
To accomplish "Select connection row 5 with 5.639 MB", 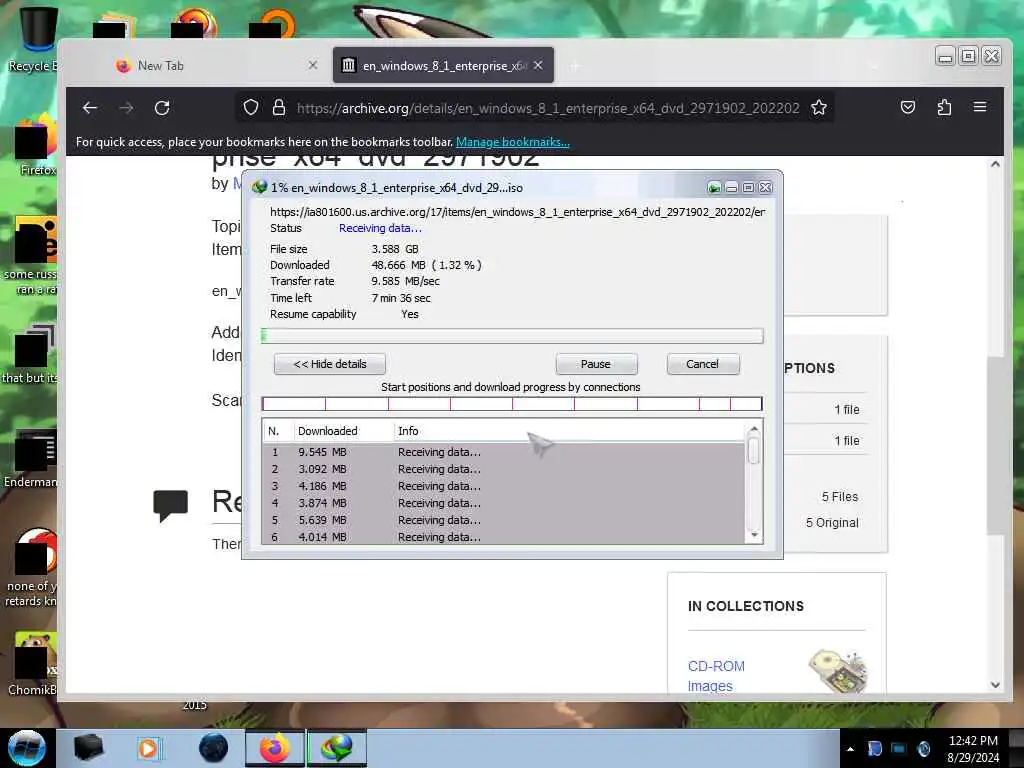I will 503,520.
